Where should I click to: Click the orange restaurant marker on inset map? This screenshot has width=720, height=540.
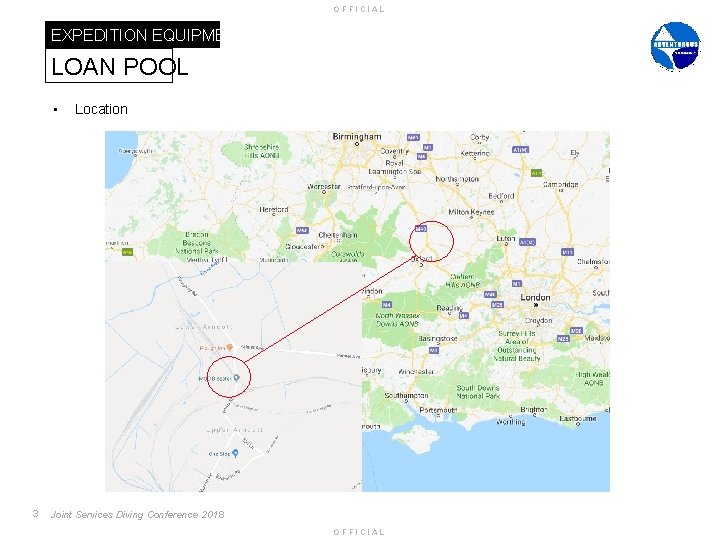coord(230,348)
